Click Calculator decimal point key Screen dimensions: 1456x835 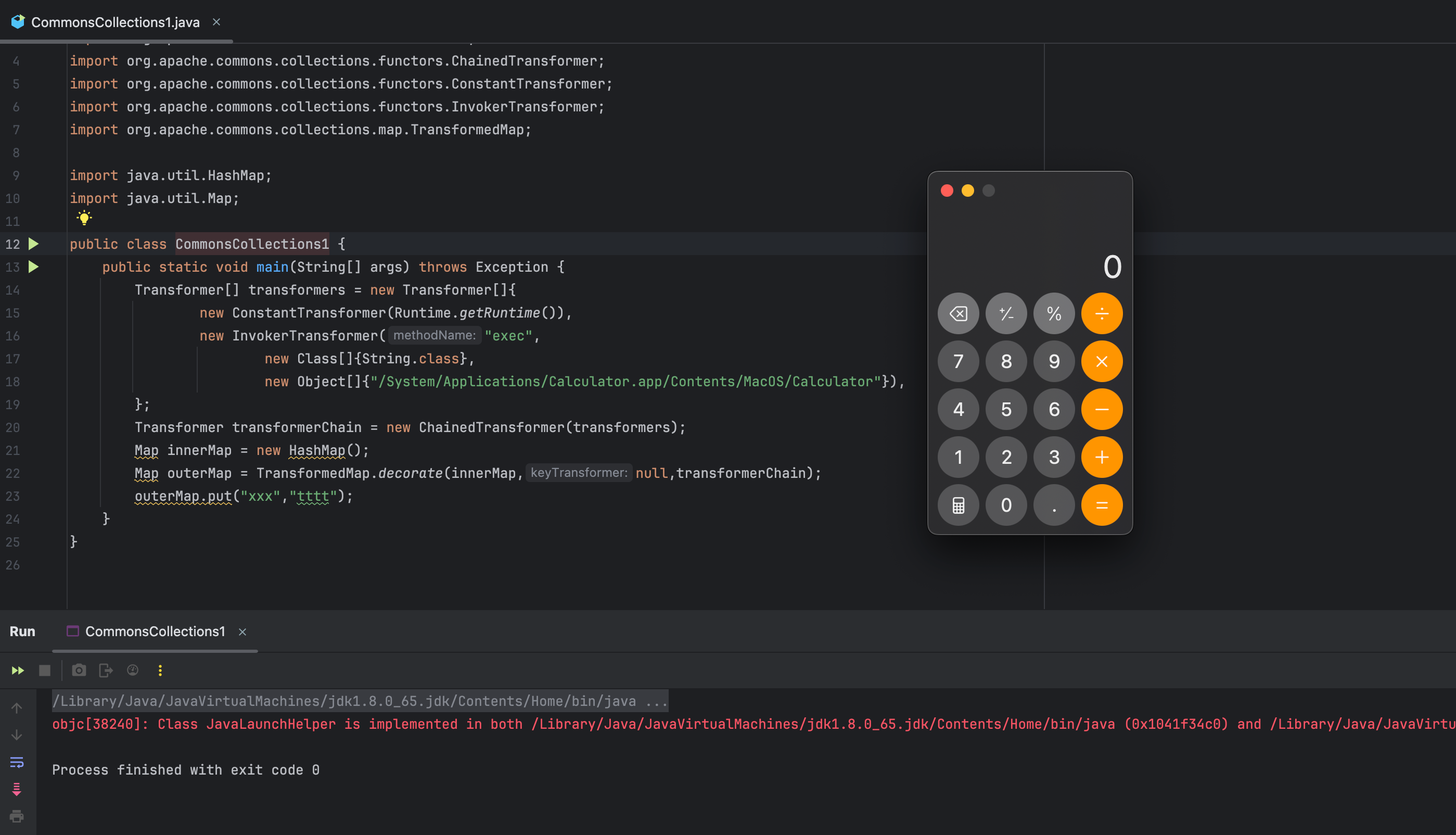pos(1054,505)
